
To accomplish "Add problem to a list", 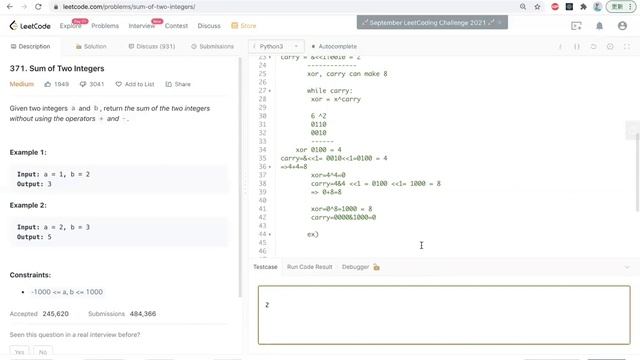I will point(135,84).
